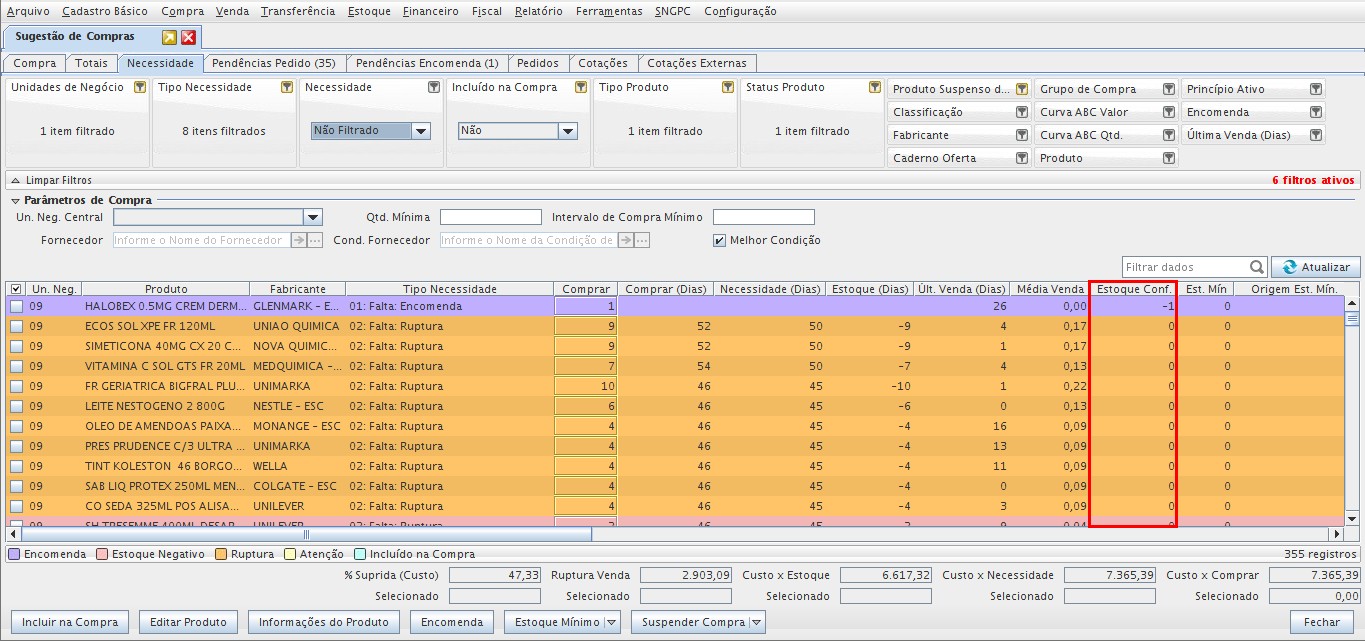
Task: Expand the Suspender Compra button dropdown arrow
Action: click(755, 622)
